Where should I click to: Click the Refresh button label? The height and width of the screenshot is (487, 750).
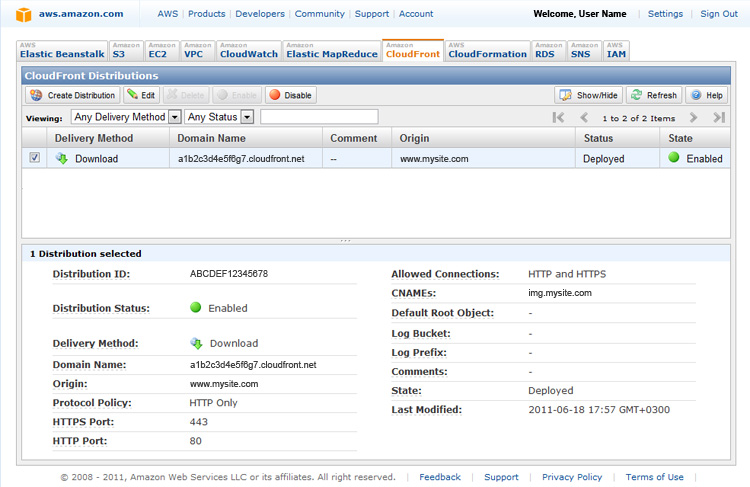(x=662, y=95)
